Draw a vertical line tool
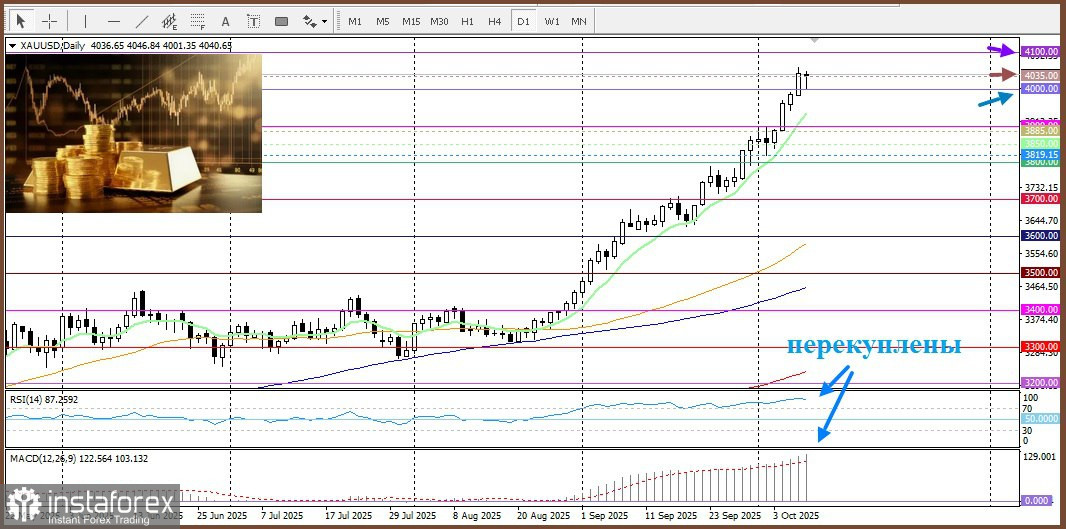 (85, 21)
